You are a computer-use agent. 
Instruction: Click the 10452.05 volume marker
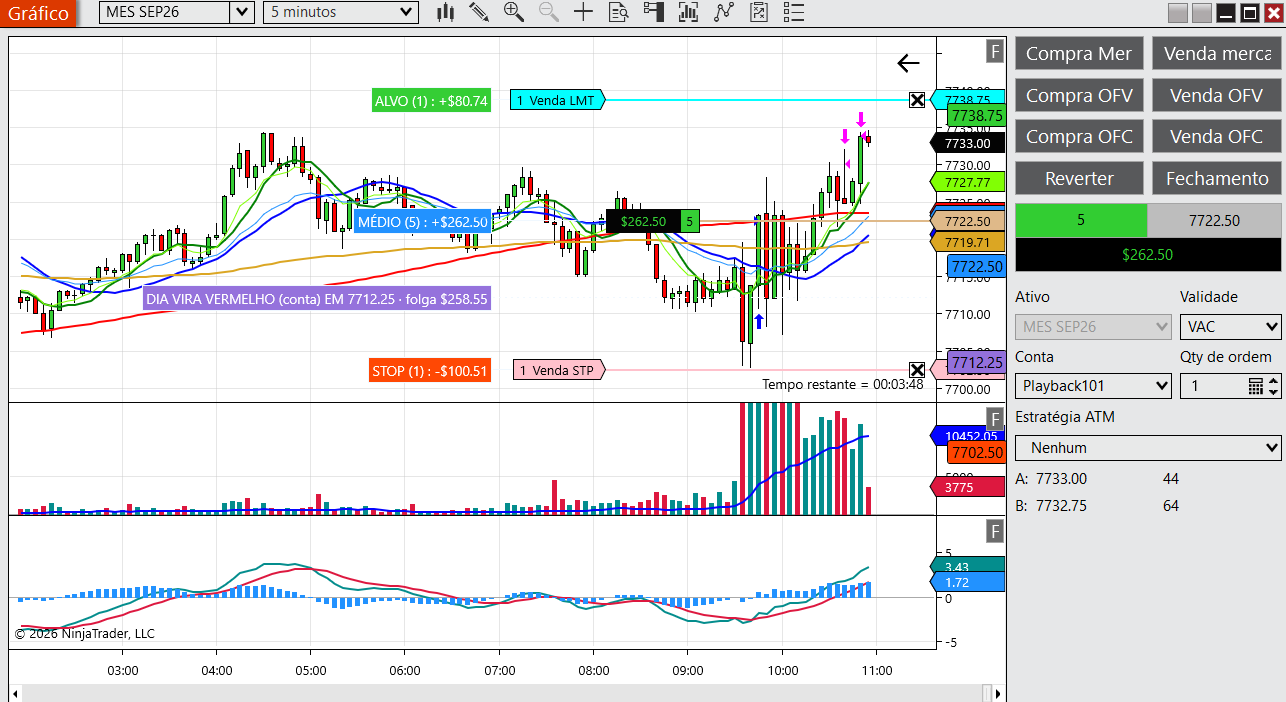[x=966, y=435]
